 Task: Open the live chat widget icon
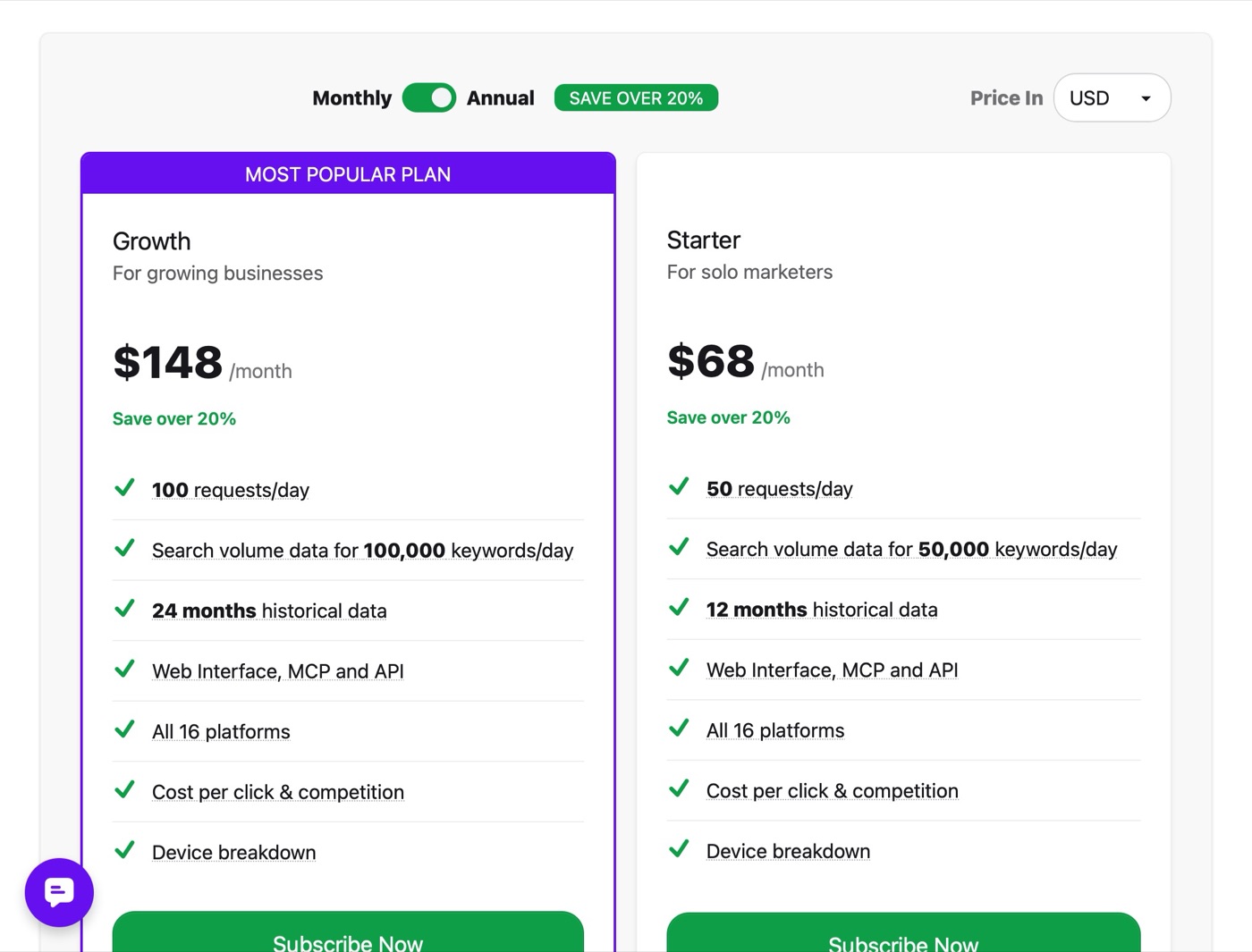point(59,892)
